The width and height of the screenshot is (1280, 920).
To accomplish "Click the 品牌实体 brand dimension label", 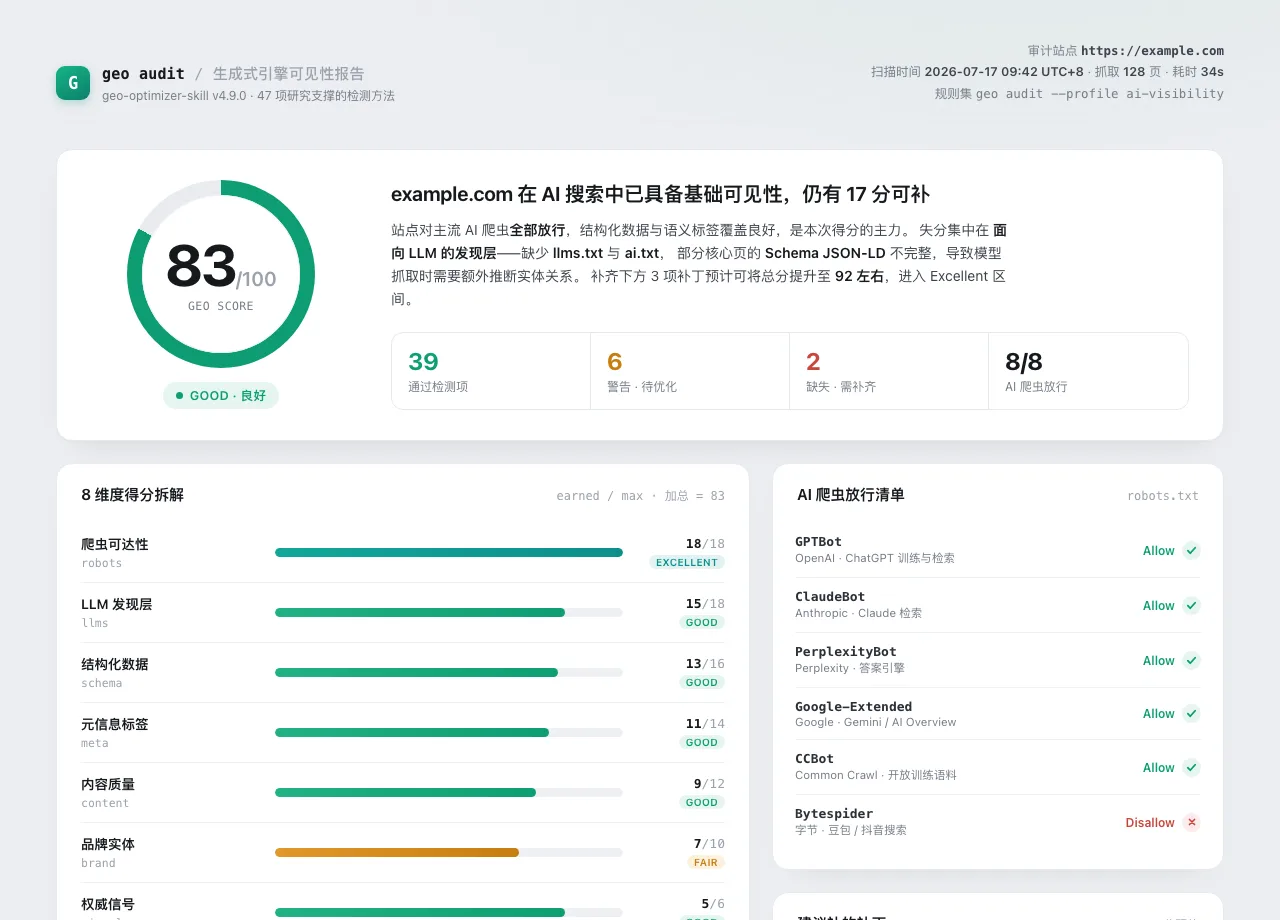I will [x=108, y=852].
